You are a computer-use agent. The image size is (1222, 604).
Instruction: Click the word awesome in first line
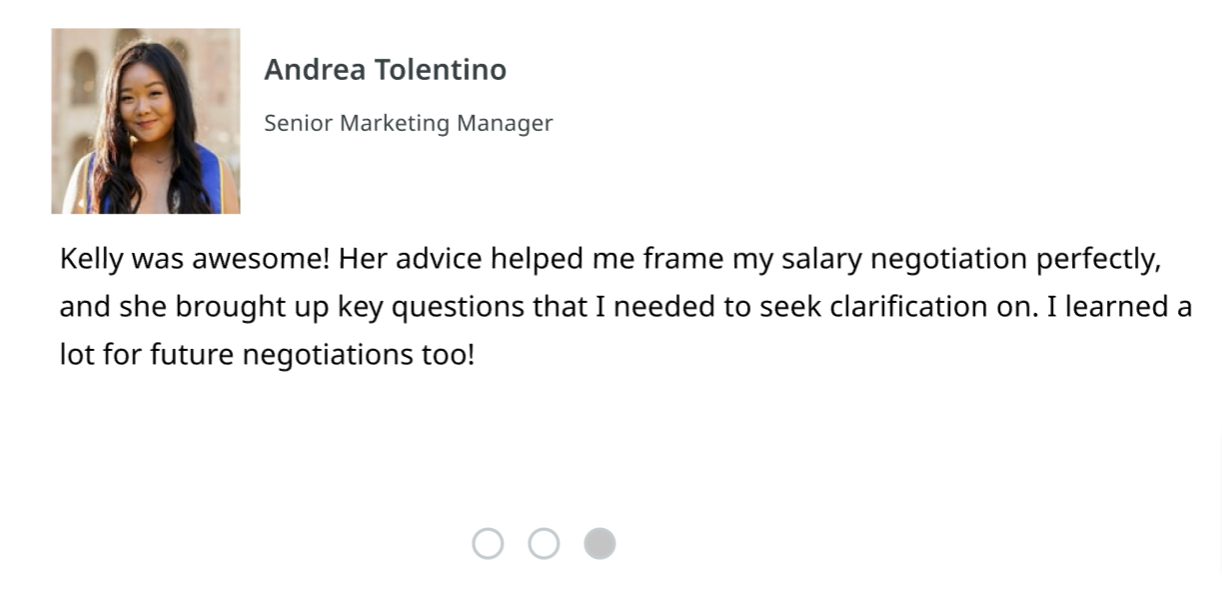point(261,260)
